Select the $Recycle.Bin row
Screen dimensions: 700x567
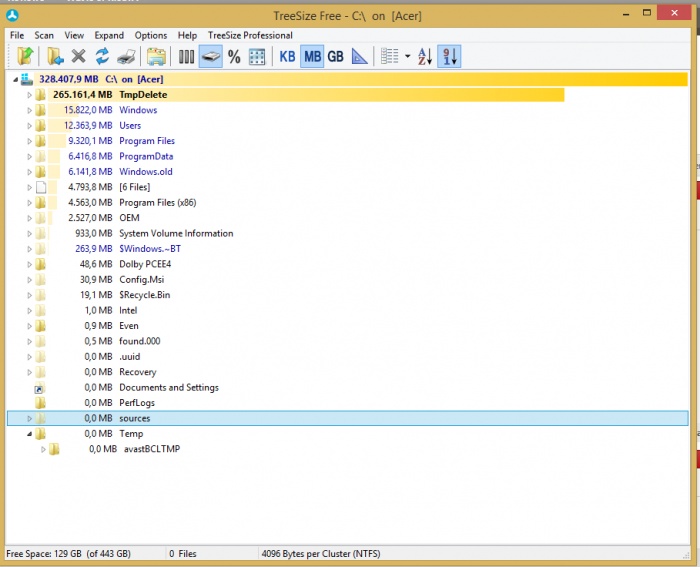(x=348, y=295)
